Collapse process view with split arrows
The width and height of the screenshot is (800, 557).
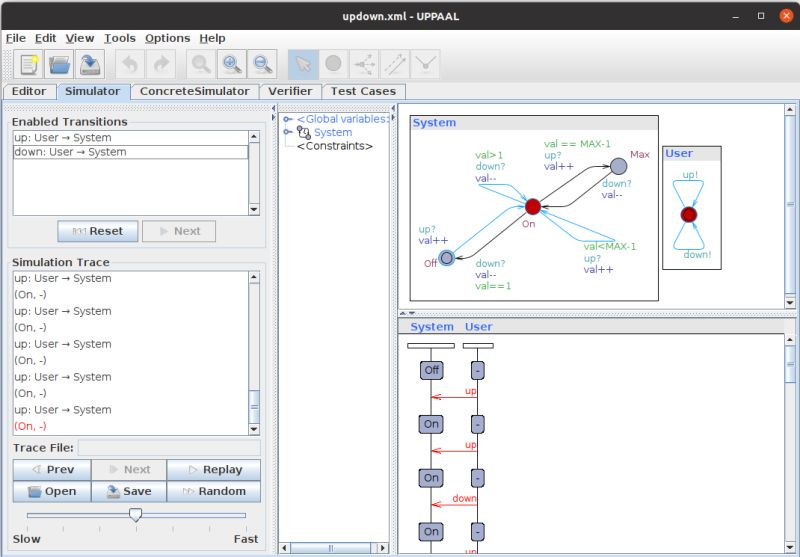click(403, 313)
